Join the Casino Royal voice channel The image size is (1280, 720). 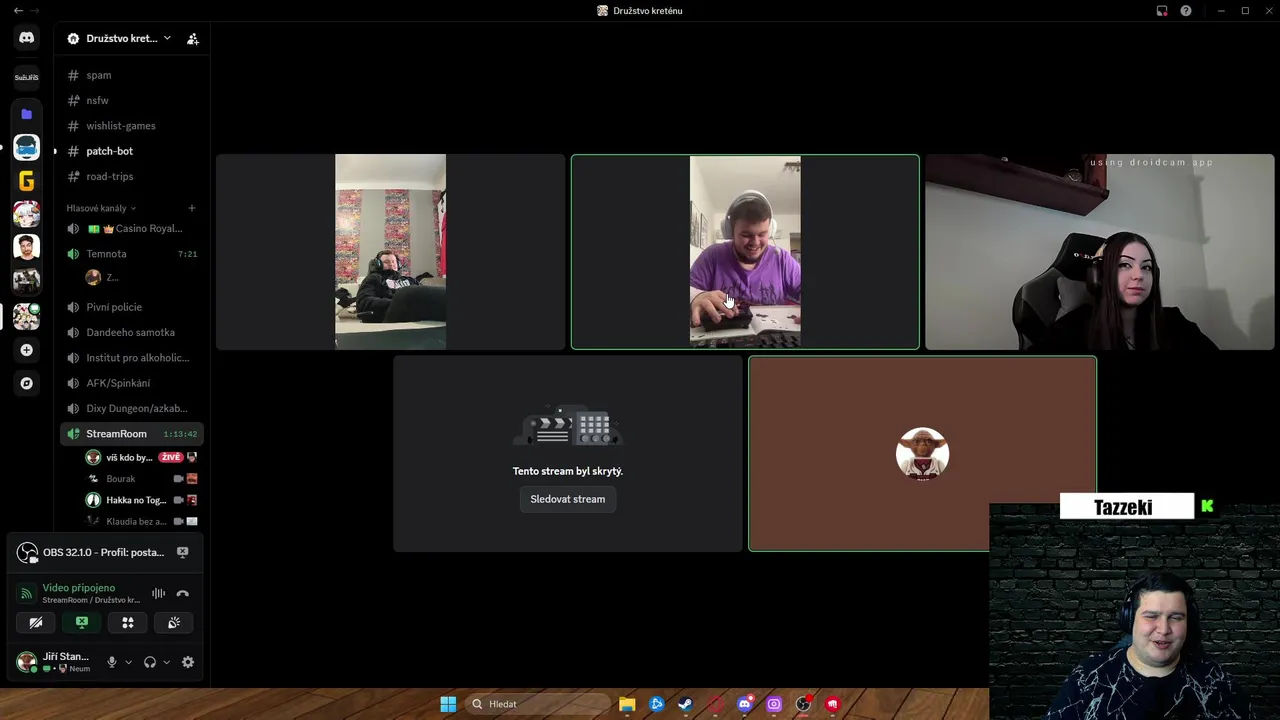coord(132,228)
